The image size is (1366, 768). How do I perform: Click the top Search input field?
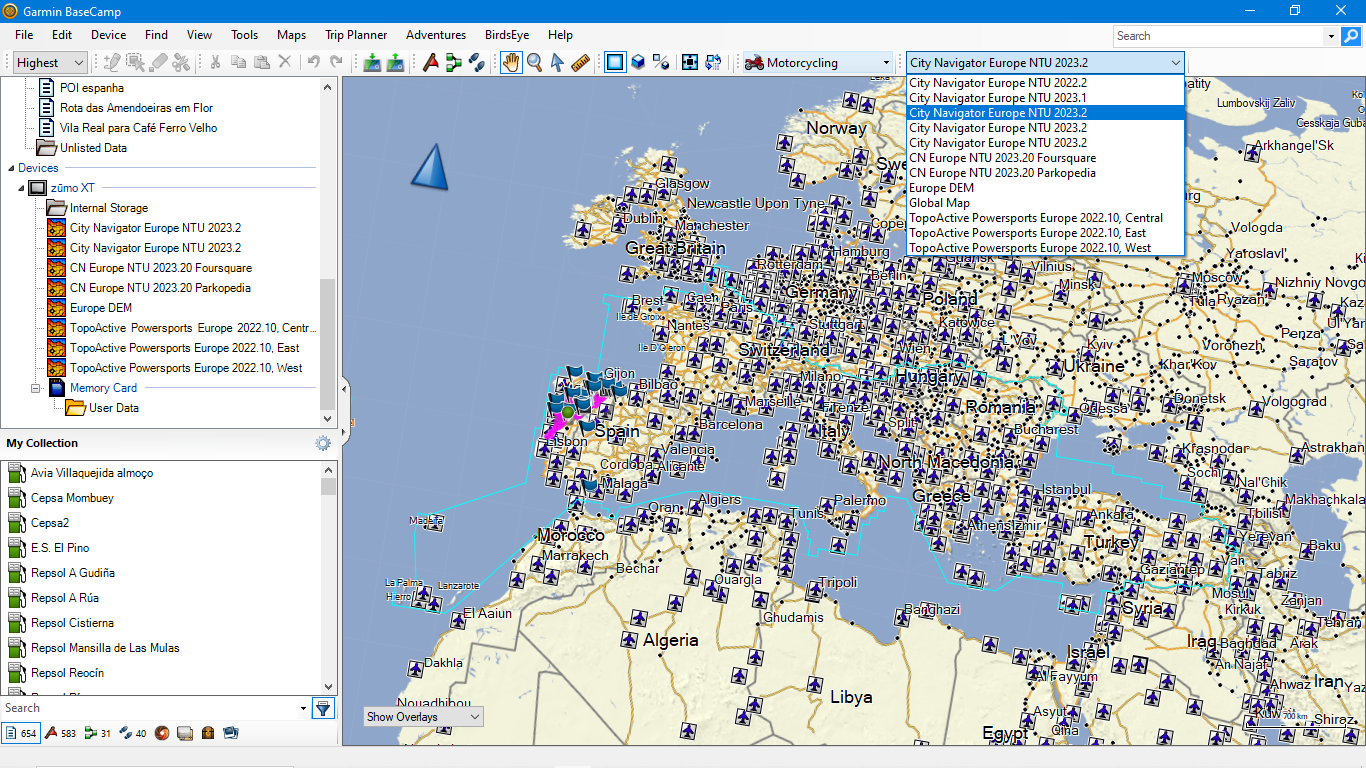(1218, 36)
